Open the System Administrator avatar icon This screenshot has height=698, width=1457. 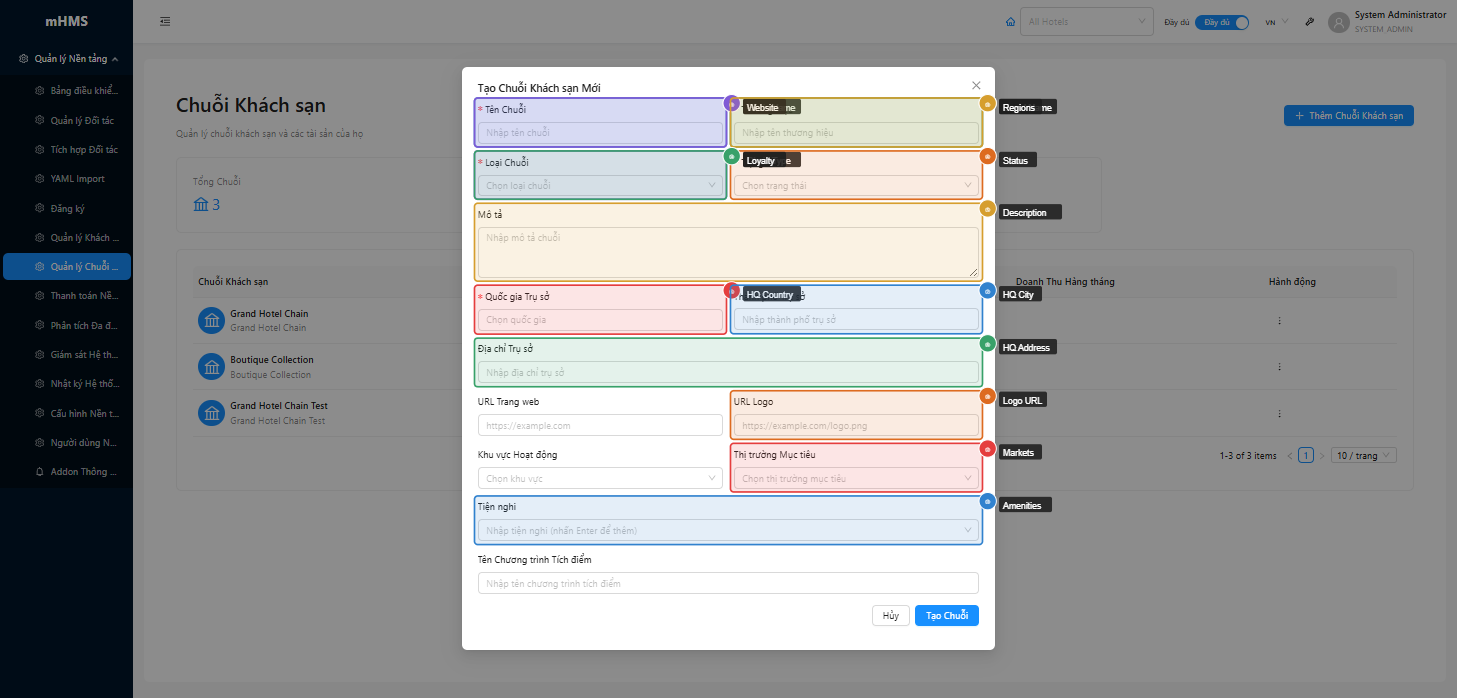pos(1338,22)
